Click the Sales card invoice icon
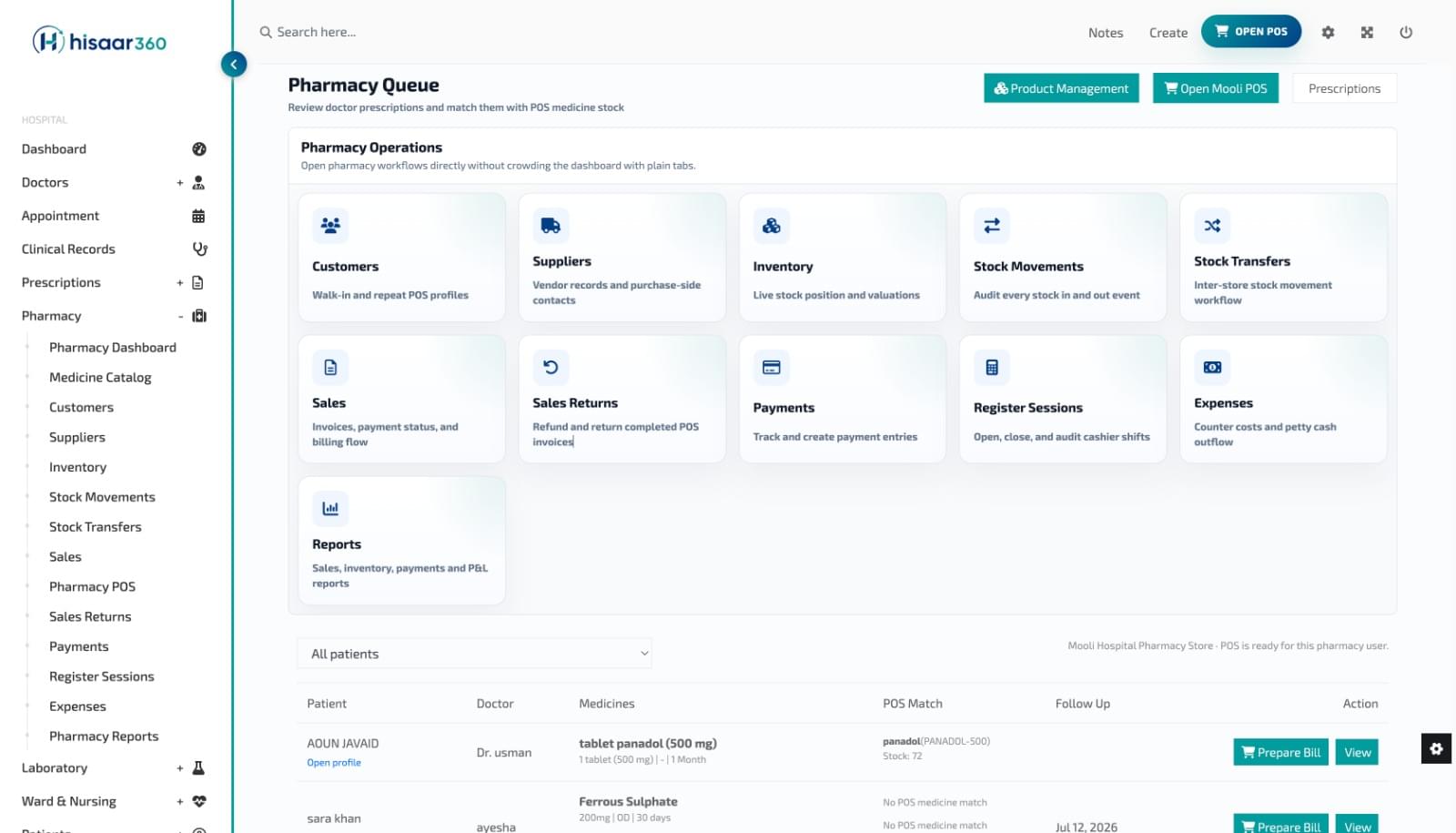The height and width of the screenshot is (833, 1456). (x=330, y=367)
